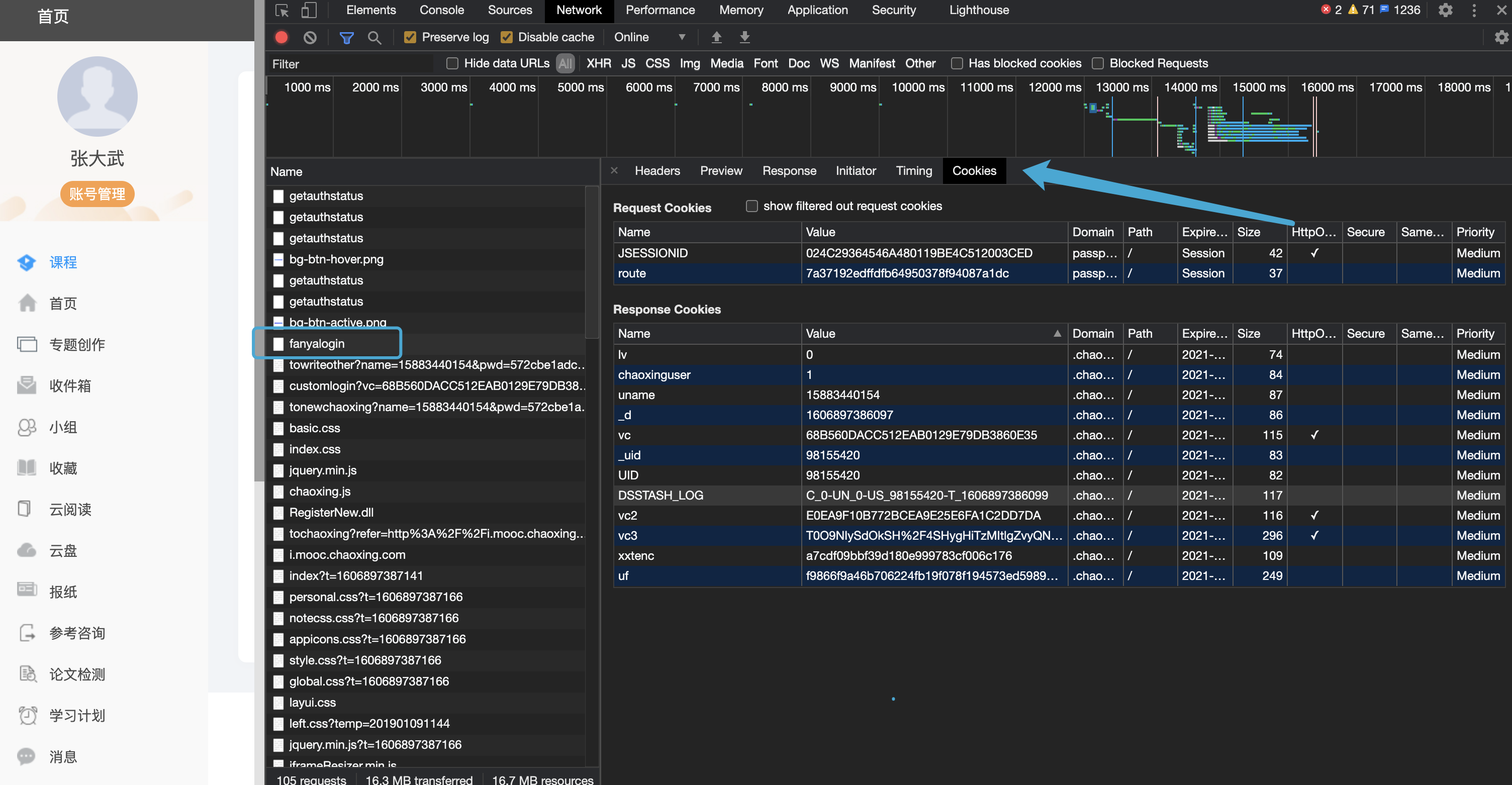The height and width of the screenshot is (785, 1512).
Task: Toggle device toolbar icon
Action: tap(309, 10)
